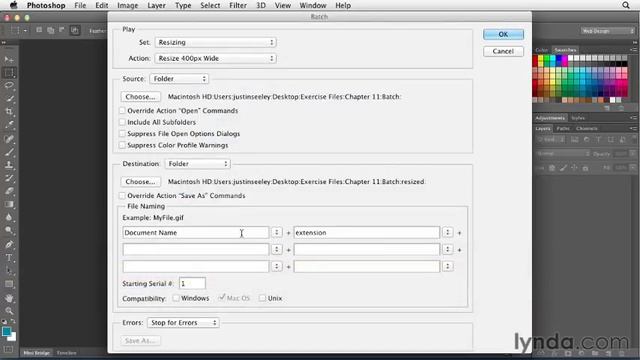Open the Filter menu
This screenshot has width=640, height=360.
pyautogui.click(x=238, y=5)
